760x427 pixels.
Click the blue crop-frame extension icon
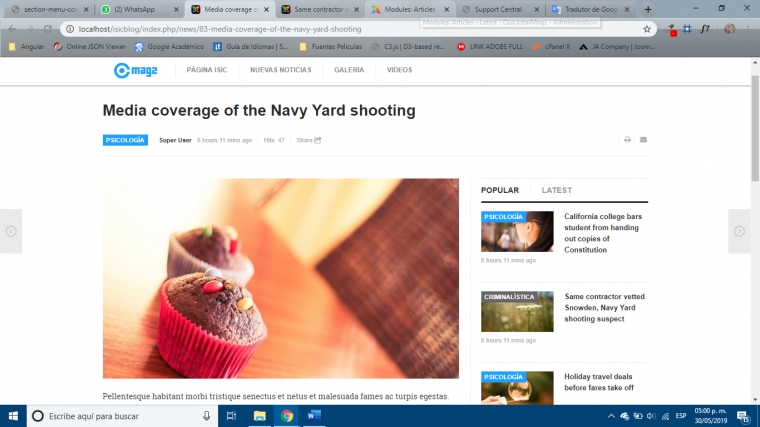[687, 29]
